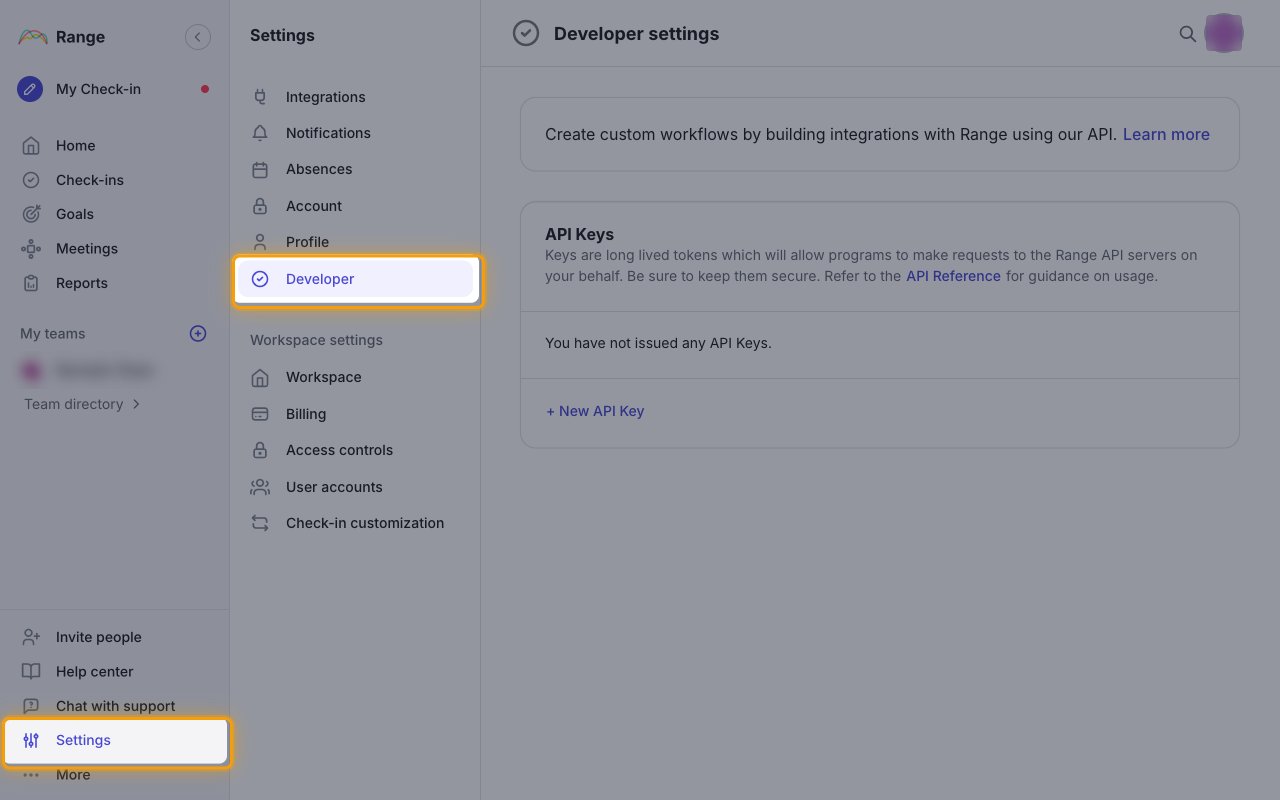Viewport: 1280px width, 800px height.
Task: Open the user avatar menu
Action: [x=1224, y=34]
